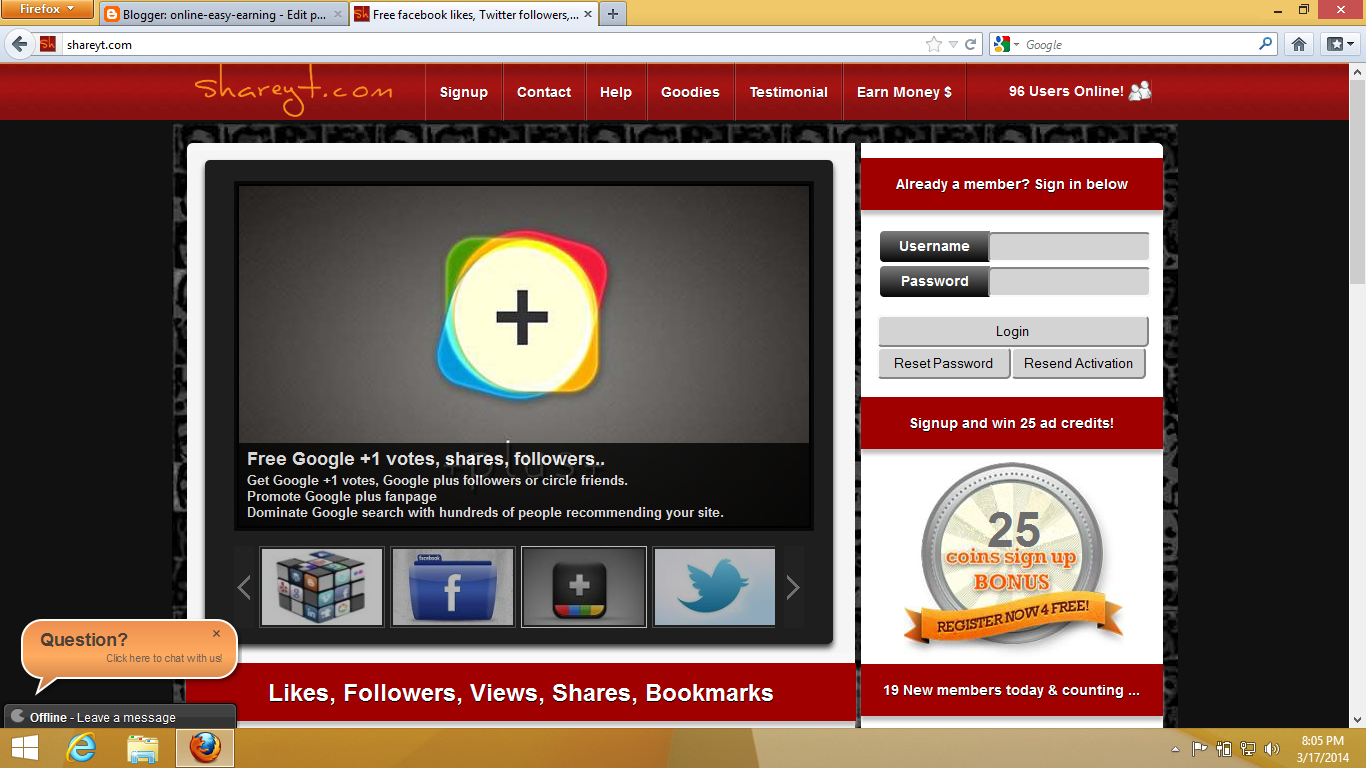
Task: Click the Firefox taskbar icon
Action: click(205, 748)
